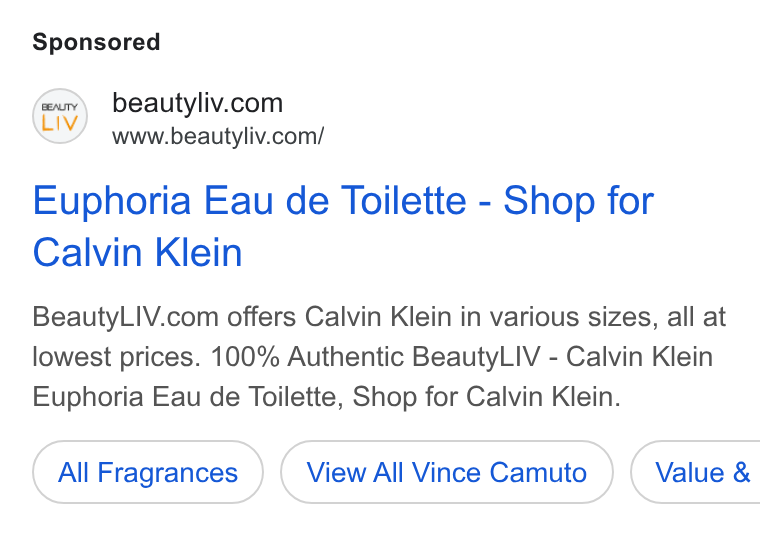Image resolution: width=760 pixels, height=536 pixels.
Task: Click the partially visible Value & chip
Action: point(696,472)
